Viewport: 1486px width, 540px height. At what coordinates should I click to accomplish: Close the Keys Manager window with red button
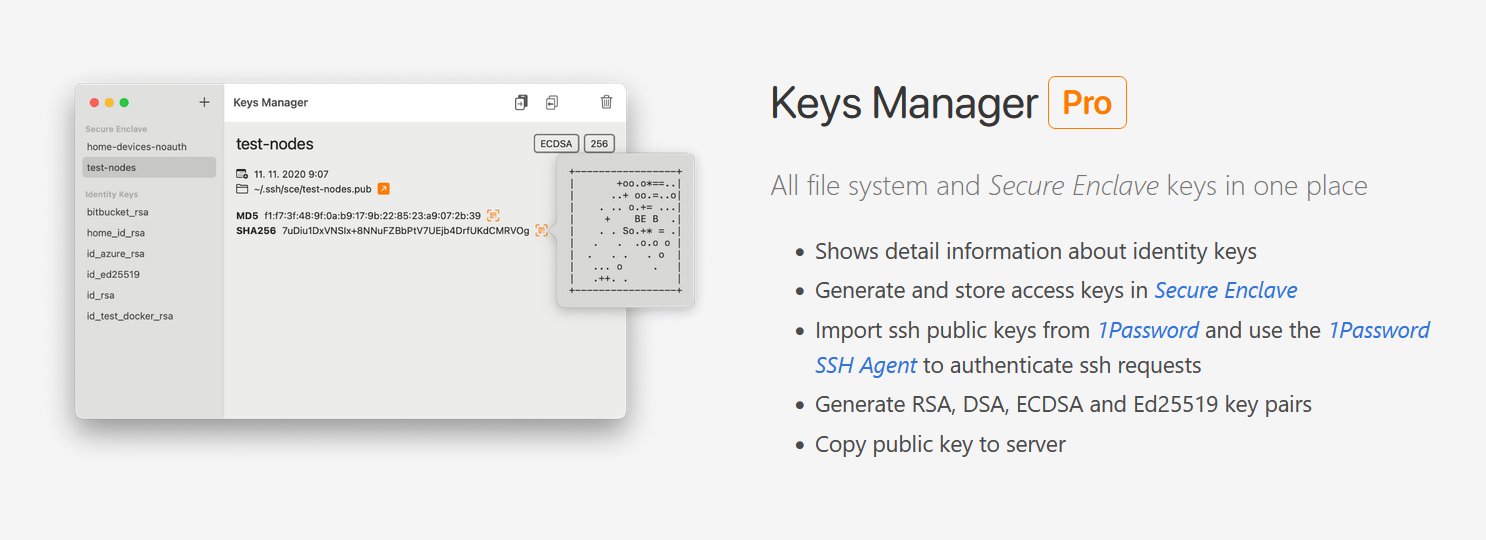[x=95, y=102]
